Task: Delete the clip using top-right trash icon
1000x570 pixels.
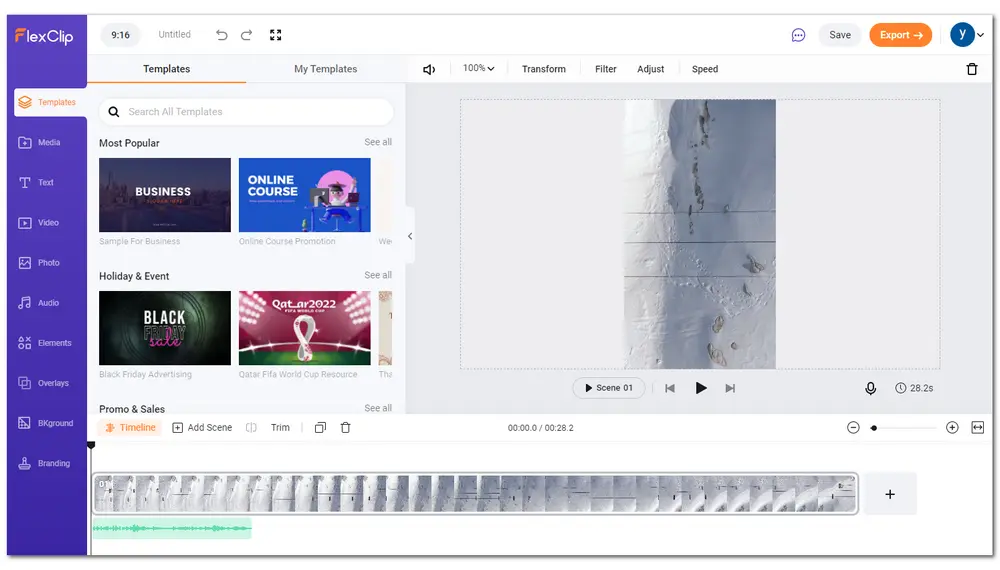Action: (971, 69)
